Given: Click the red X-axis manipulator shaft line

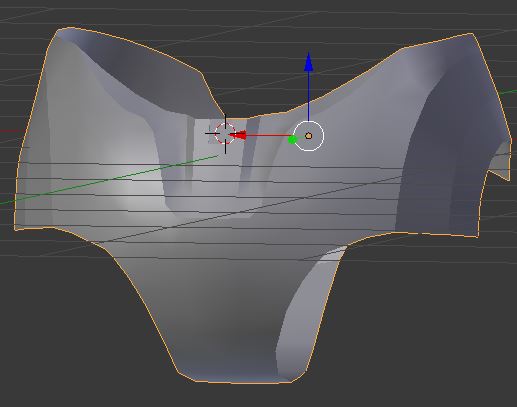Looking at the screenshot, I should (269, 135).
